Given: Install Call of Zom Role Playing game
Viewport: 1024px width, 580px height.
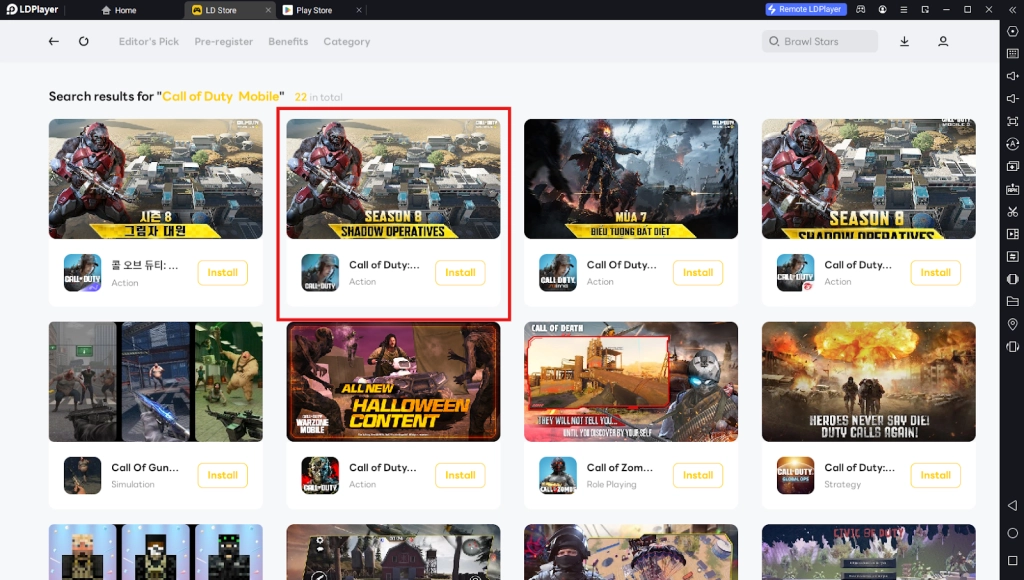Looking at the screenshot, I should click(x=698, y=475).
